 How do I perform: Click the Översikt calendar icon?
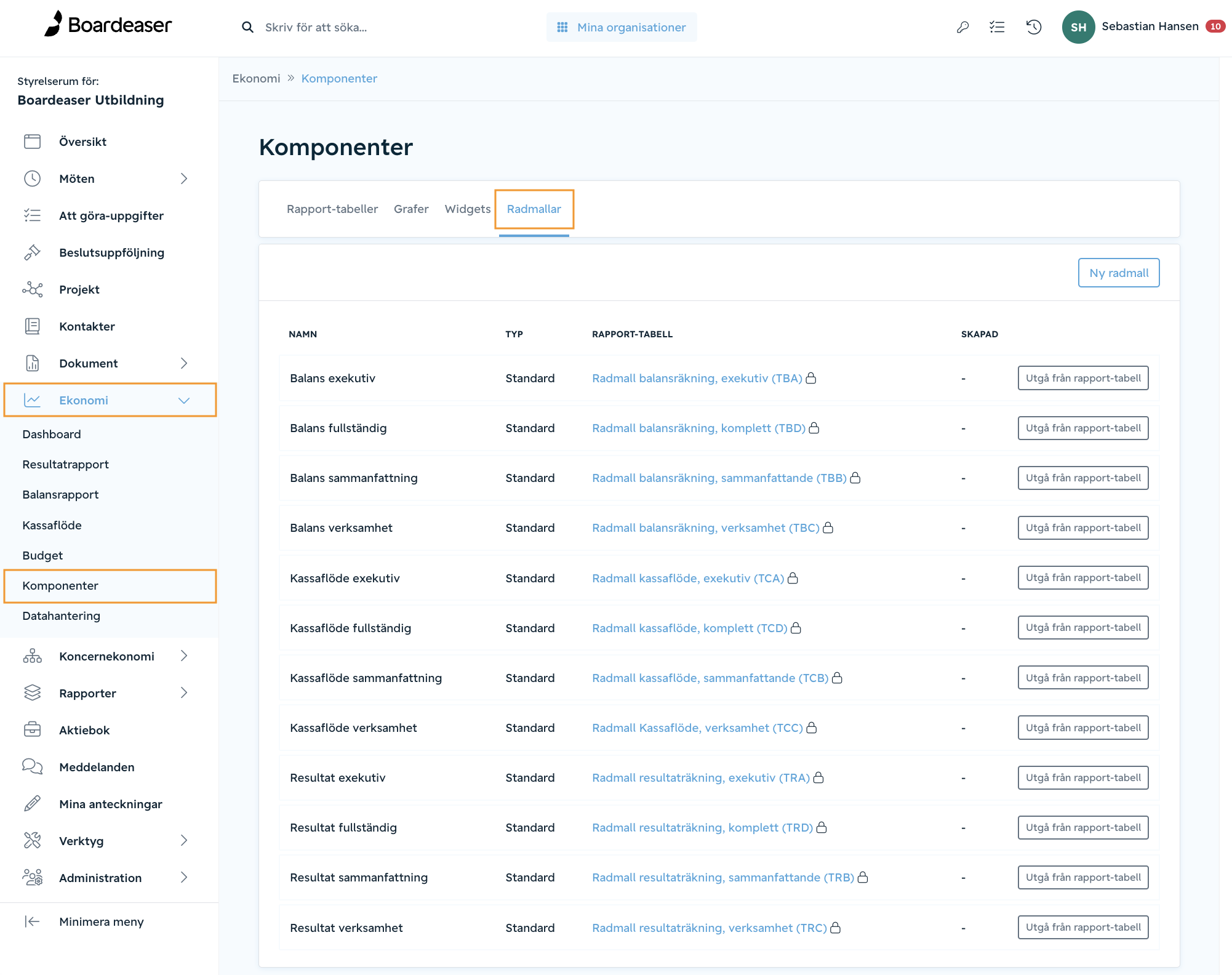[x=32, y=142]
